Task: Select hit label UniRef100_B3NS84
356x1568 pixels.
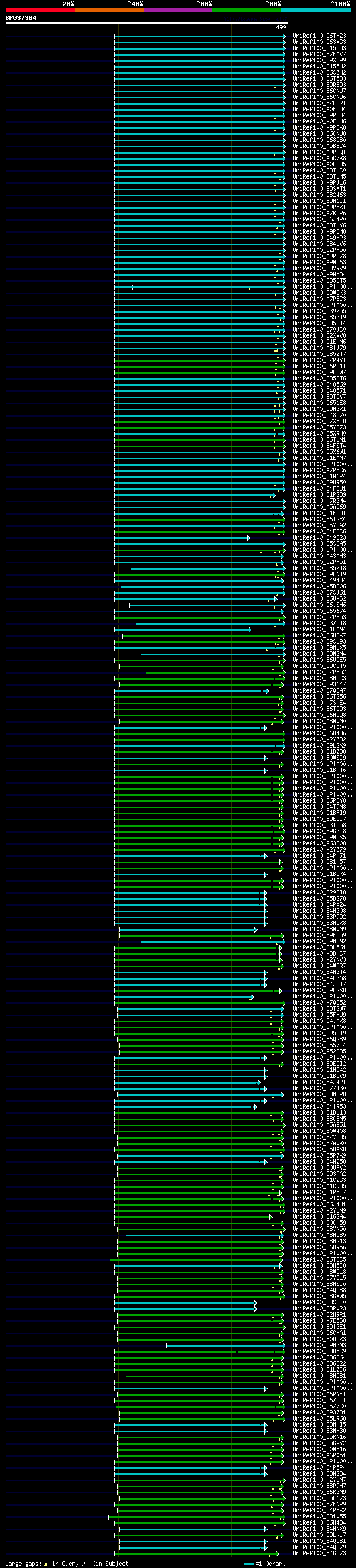Action: (319, 1473)
